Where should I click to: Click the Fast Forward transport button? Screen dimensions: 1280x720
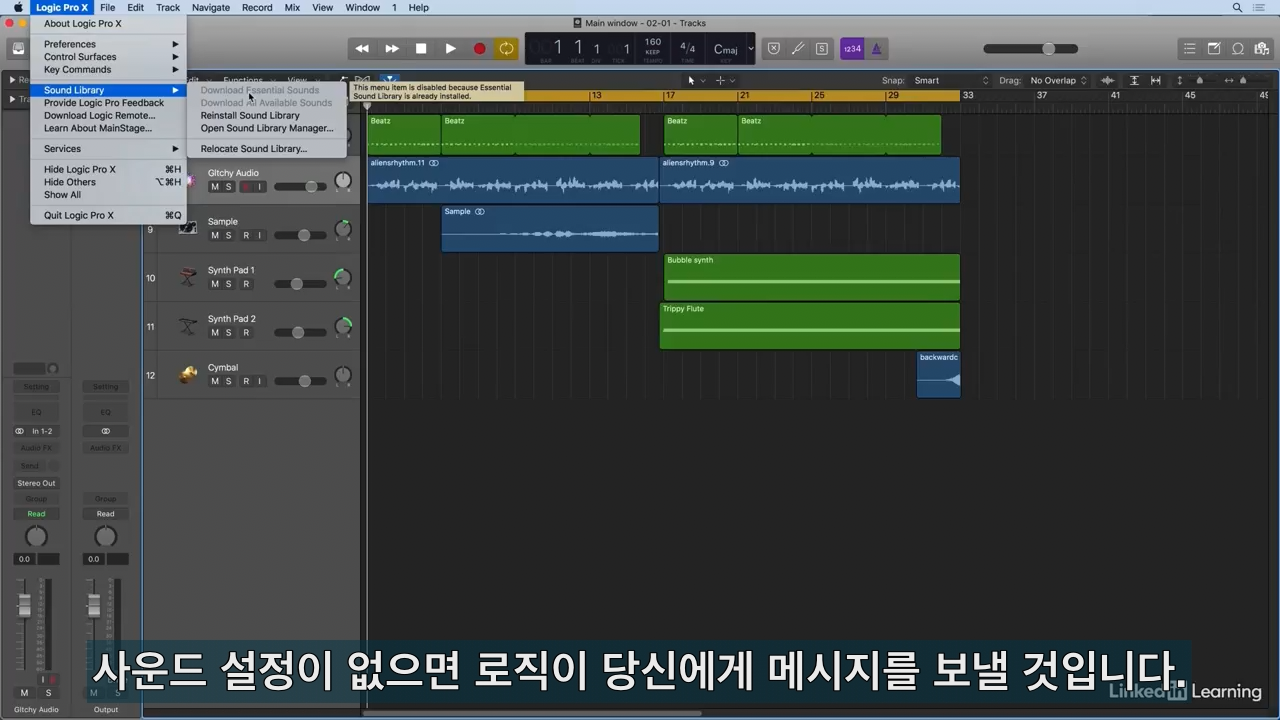point(392,48)
